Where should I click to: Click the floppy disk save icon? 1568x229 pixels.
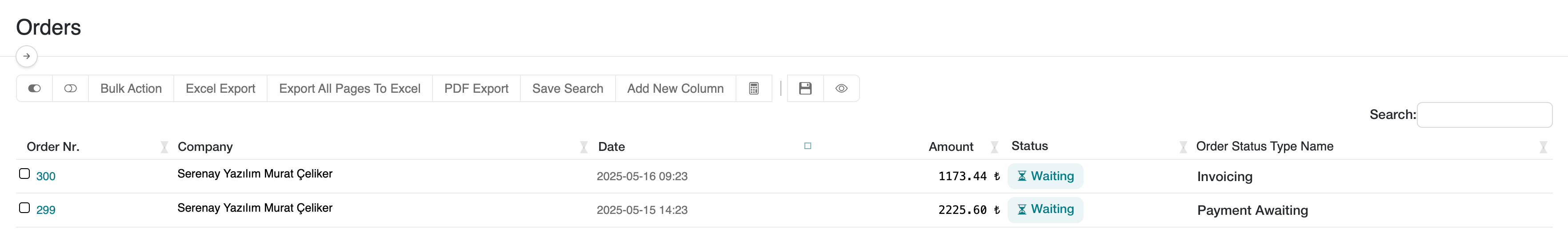(805, 89)
